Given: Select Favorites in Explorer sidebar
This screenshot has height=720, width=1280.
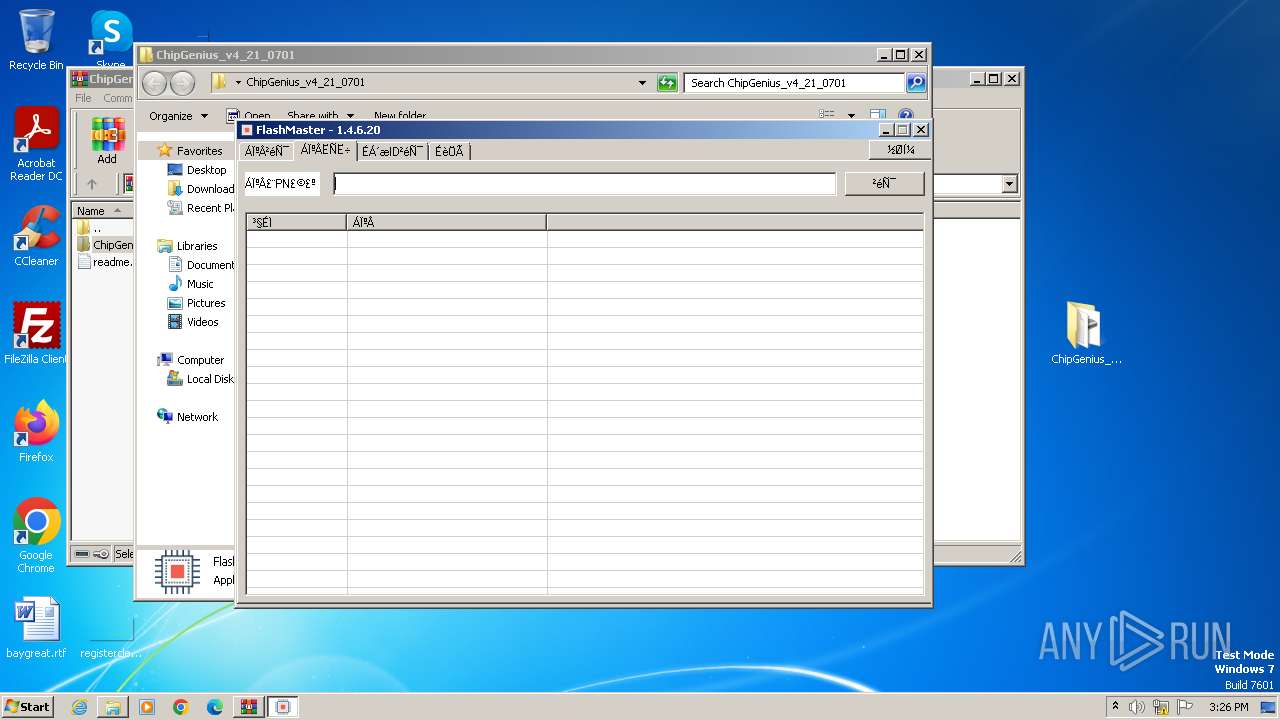Looking at the screenshot, I should [190, 151].
